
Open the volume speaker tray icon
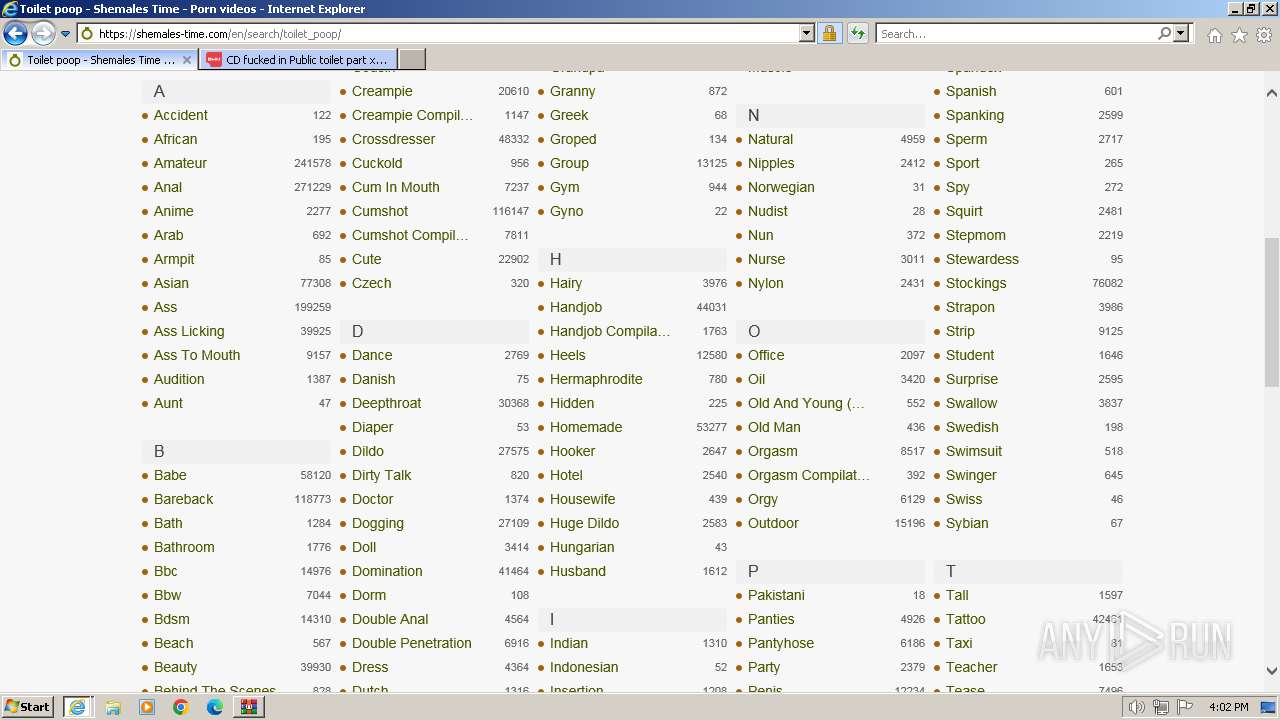[1136, 707]
